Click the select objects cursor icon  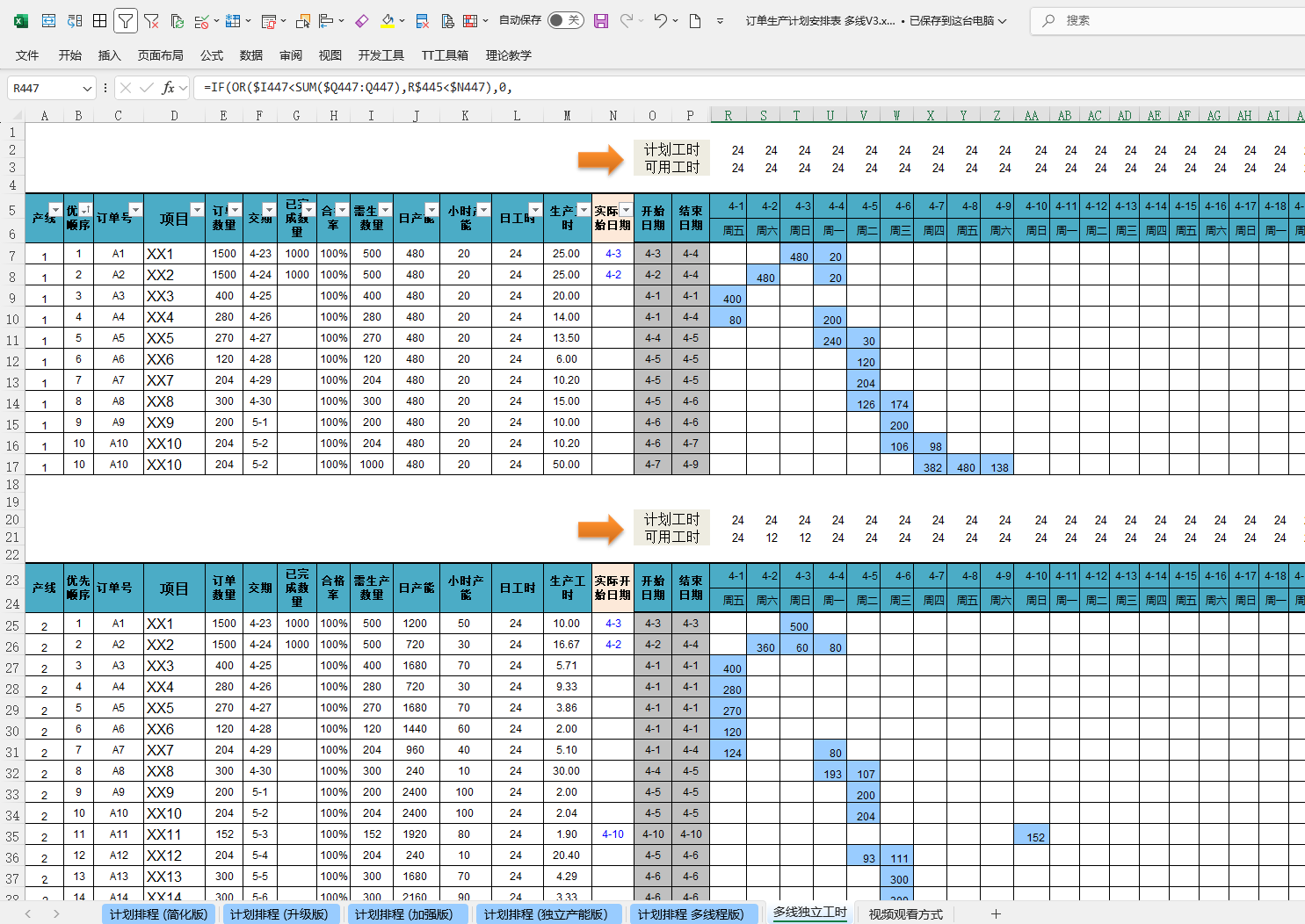coord(303,20)
